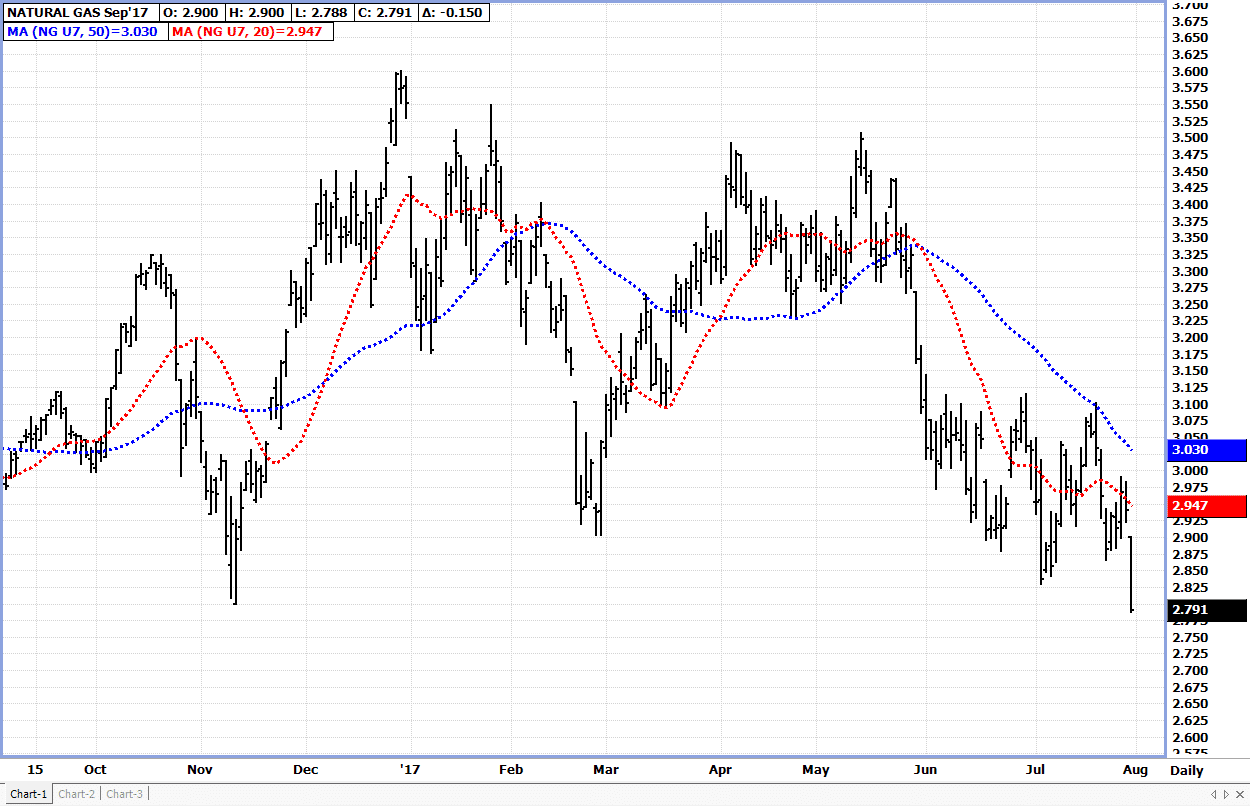Select the NATURAL GAS Sep'17 symbol label
Viewport: 1250px width, 806px height.
tap(80, 14)
